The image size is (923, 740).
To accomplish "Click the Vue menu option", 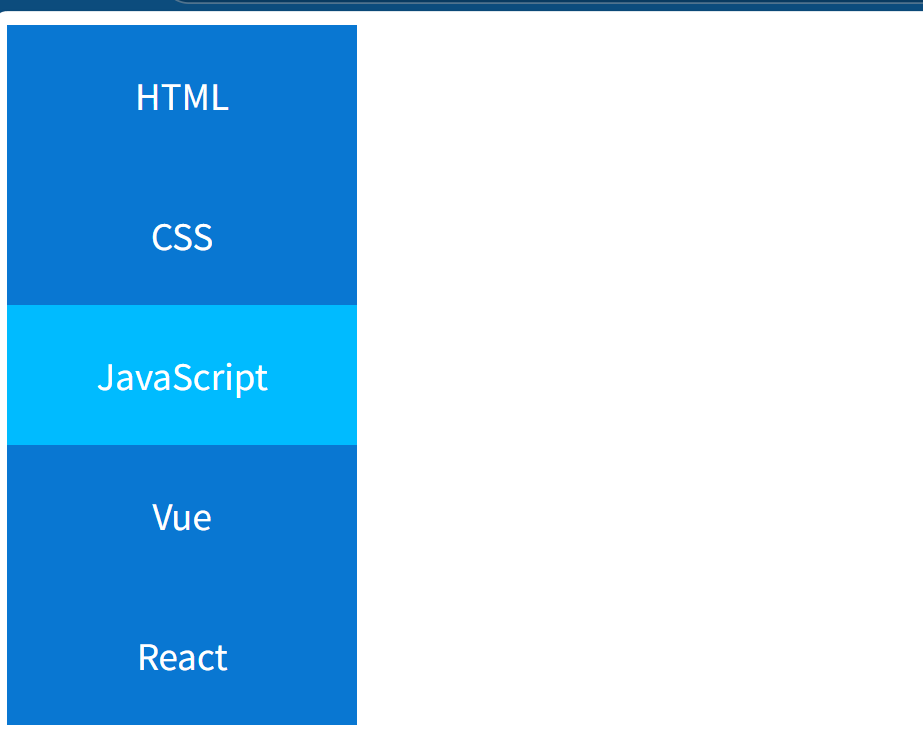I will pyautogui.click(x=182, y=515).
